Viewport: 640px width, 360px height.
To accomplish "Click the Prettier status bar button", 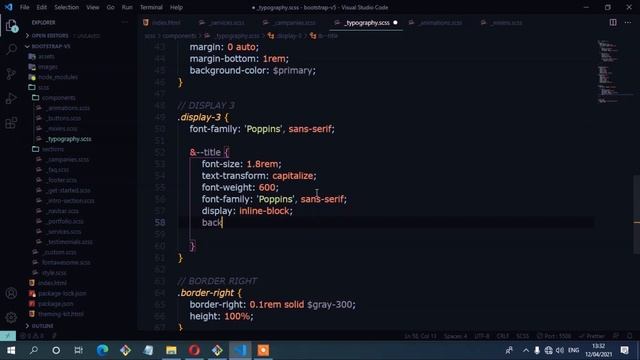I will click(x=592, y=336).
